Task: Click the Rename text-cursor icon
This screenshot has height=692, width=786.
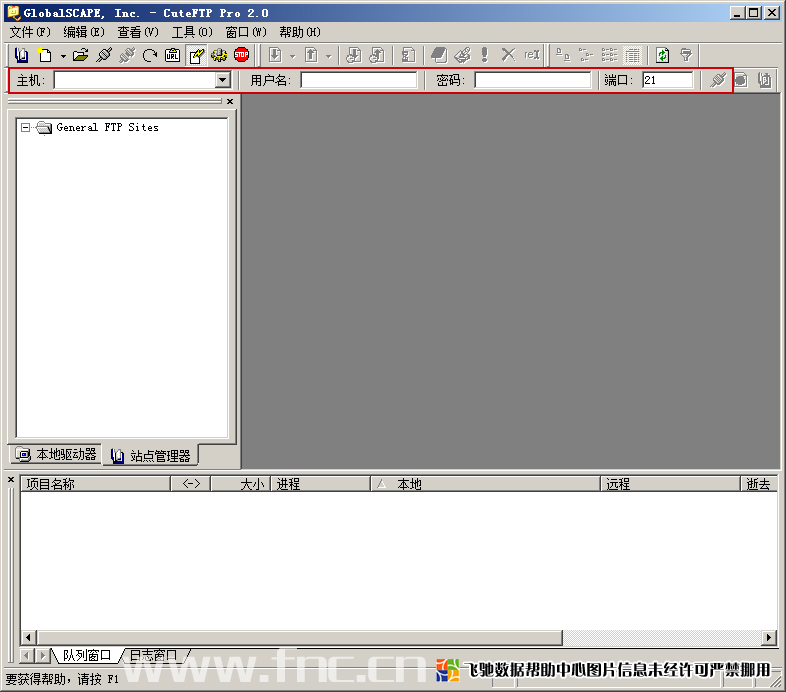Action: coord(531,55)
